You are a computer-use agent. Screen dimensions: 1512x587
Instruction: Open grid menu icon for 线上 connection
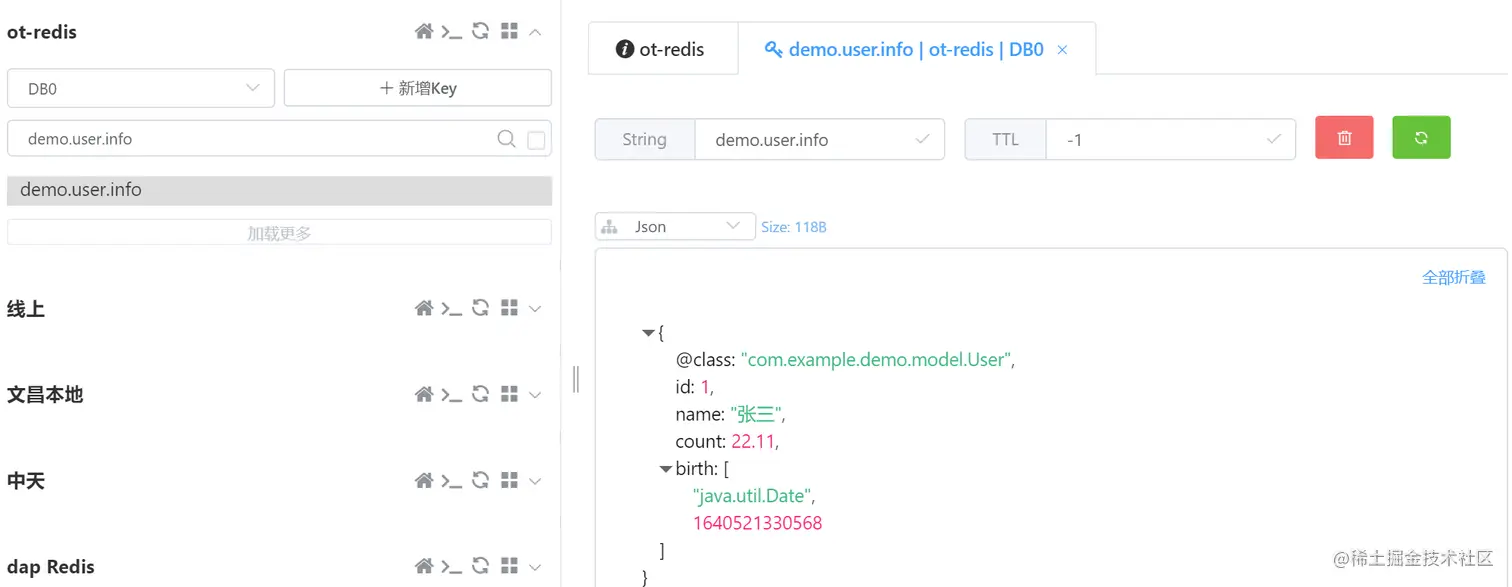tap(509, 308)
